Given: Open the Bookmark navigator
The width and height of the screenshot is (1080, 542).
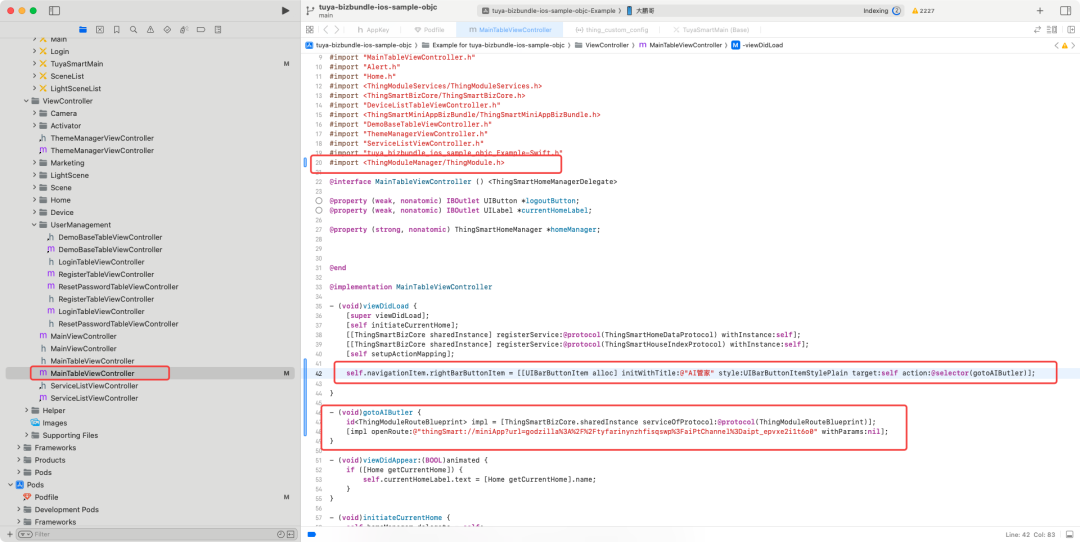Looking at the screenshot, I should 116,30.
